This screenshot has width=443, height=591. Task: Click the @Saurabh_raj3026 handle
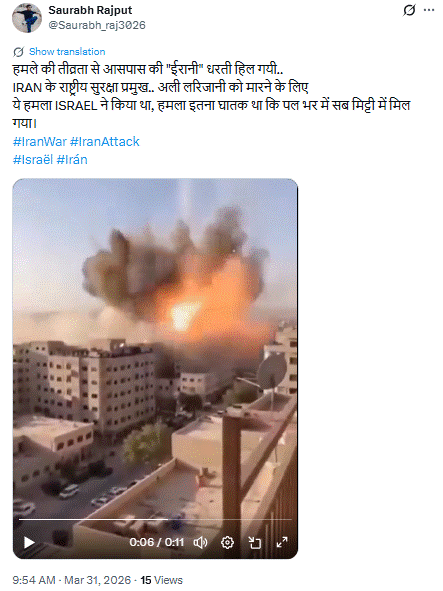tap(97, 25)
